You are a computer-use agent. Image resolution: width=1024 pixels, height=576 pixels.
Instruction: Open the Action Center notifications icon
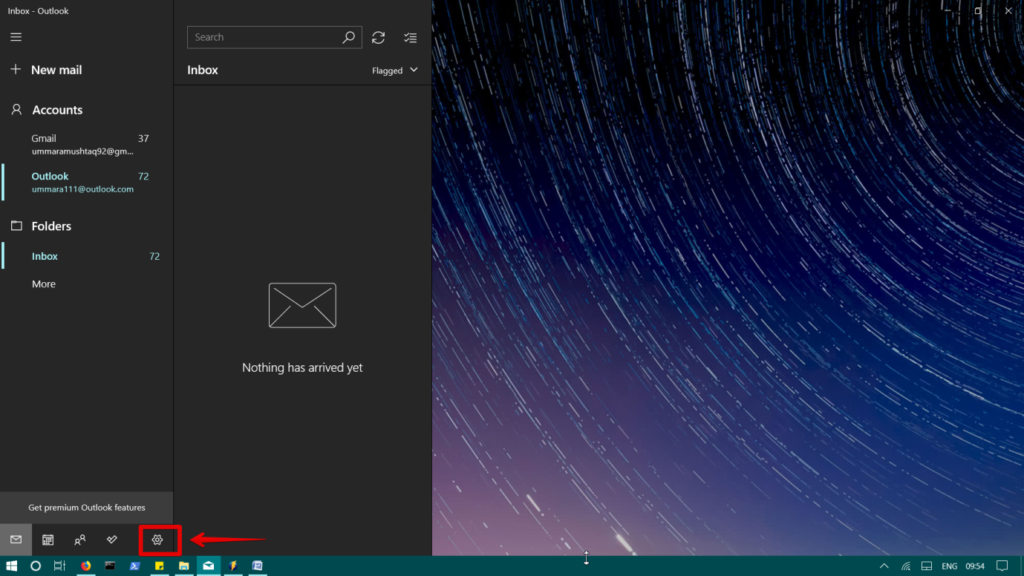coord(1002,566)
